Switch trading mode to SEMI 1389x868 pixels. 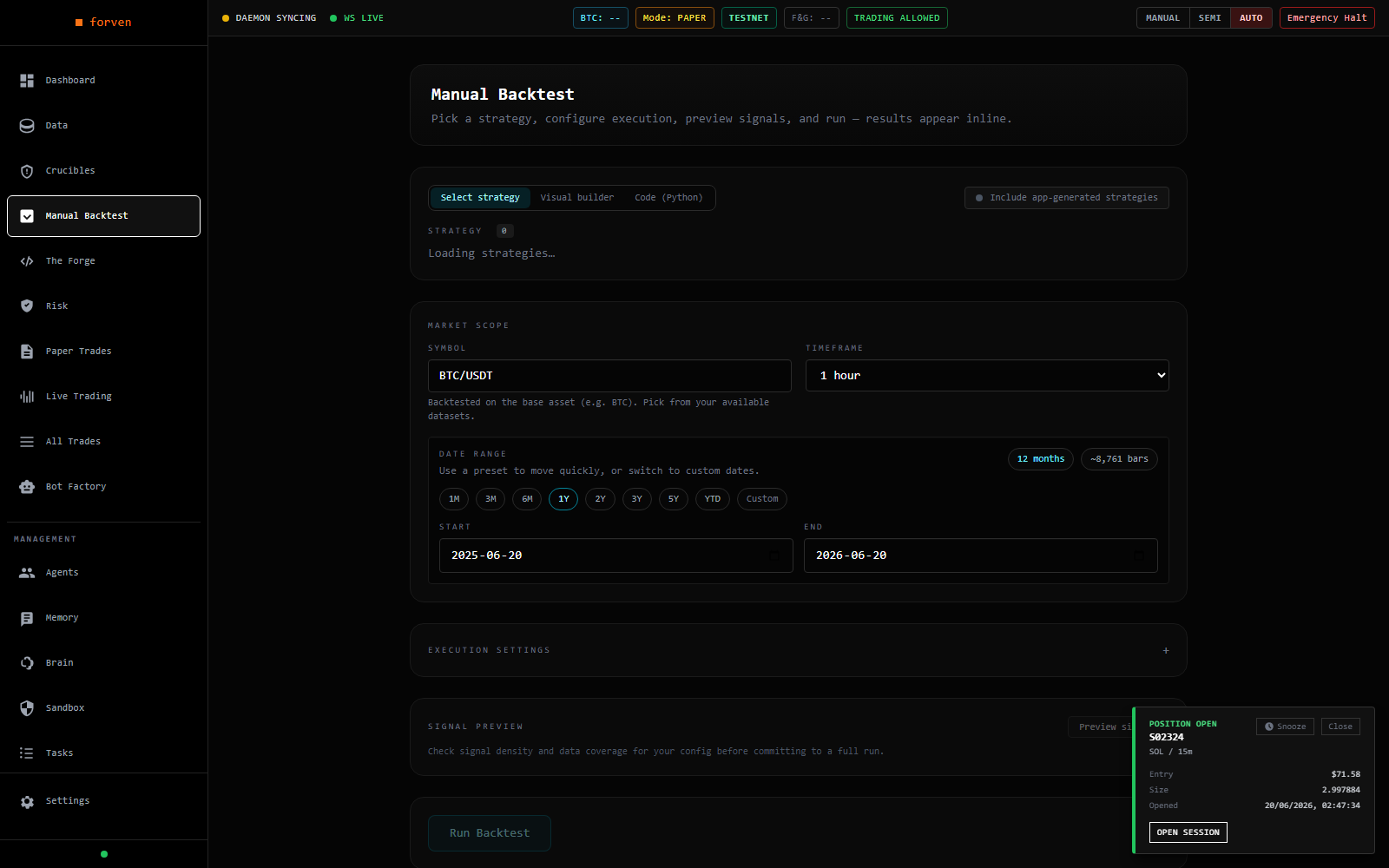(1209, 18)
